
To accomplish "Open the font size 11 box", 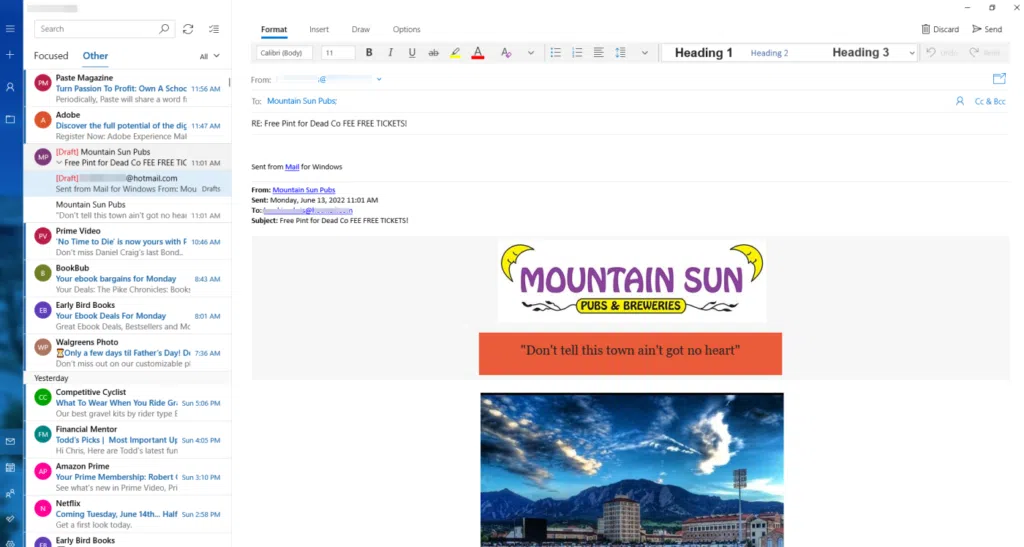I will click(338, 53).
